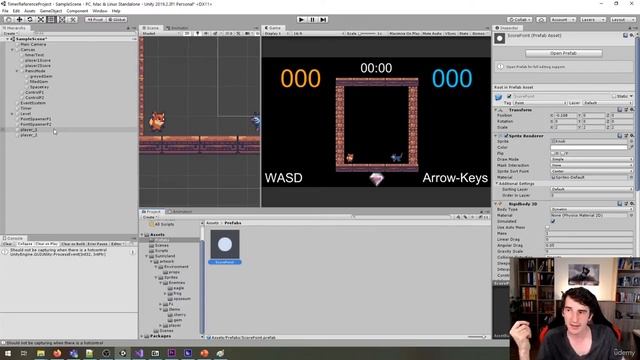Open the Assets menu
The height and width of the screenshot is (360, 640).
[30, 11]
